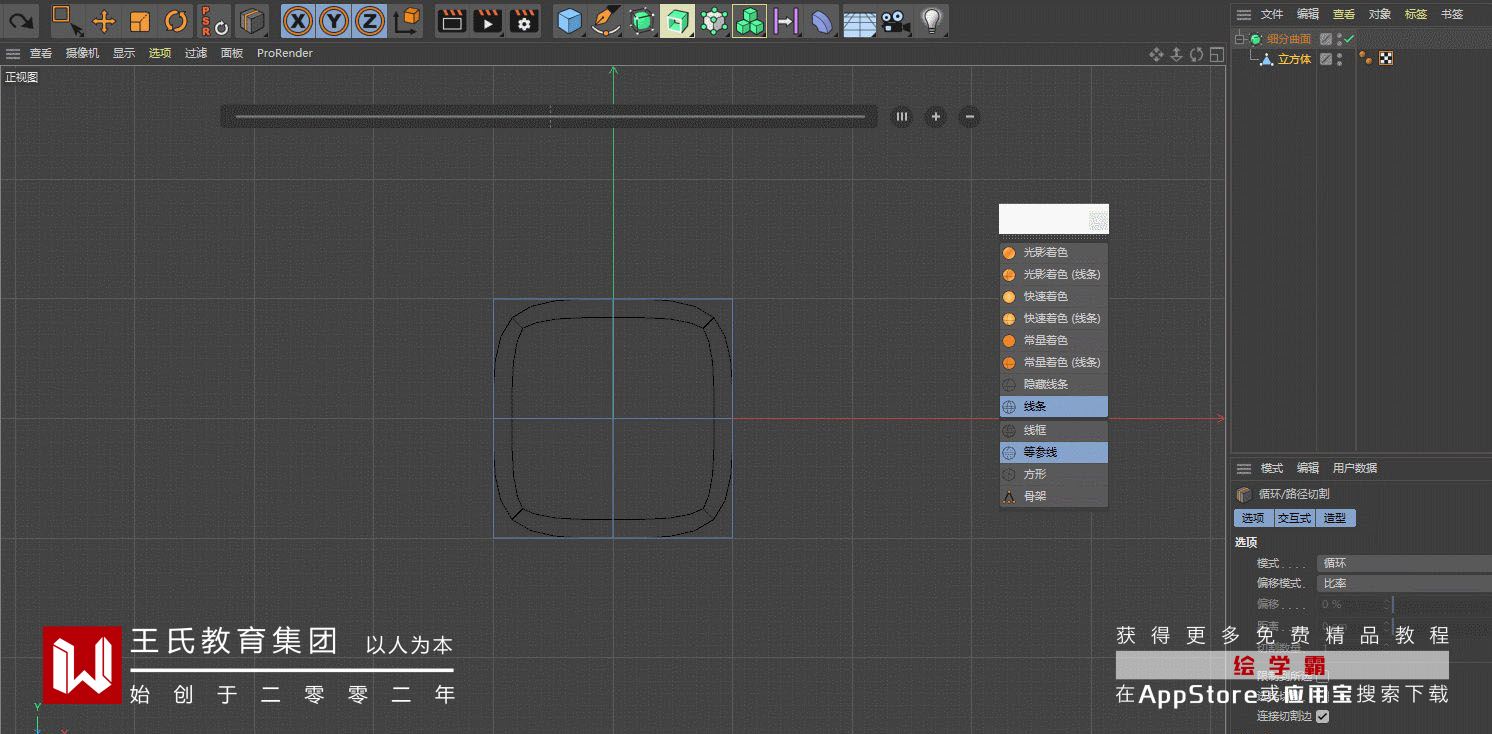Viewport: 1492px width, 734px height.
Task: Click the camera object icon
Action: (895, 21)
